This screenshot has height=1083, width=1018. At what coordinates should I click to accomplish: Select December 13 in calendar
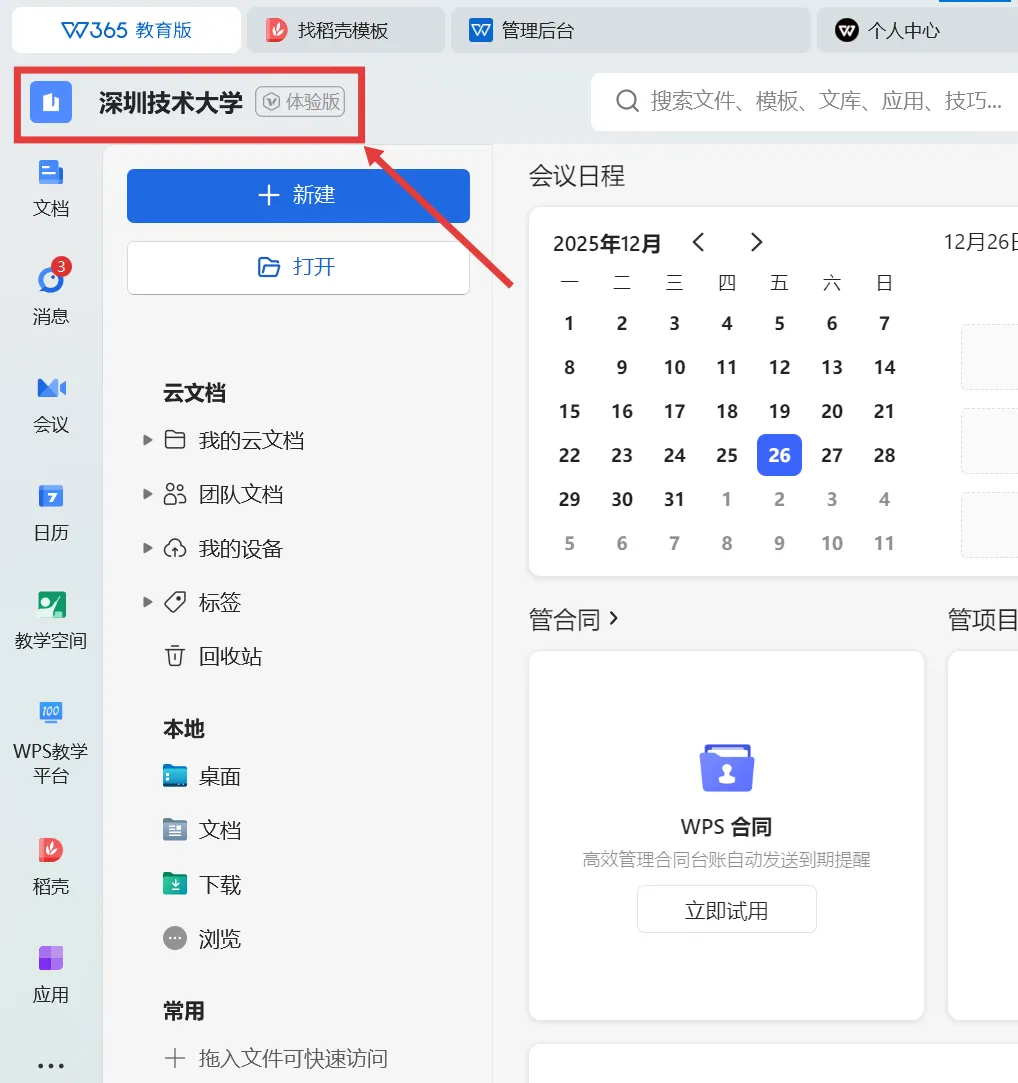(832, 367)
